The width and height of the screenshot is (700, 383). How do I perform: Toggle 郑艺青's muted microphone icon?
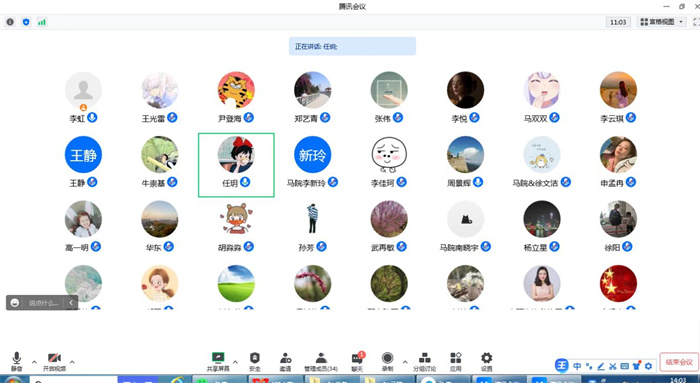325,117
